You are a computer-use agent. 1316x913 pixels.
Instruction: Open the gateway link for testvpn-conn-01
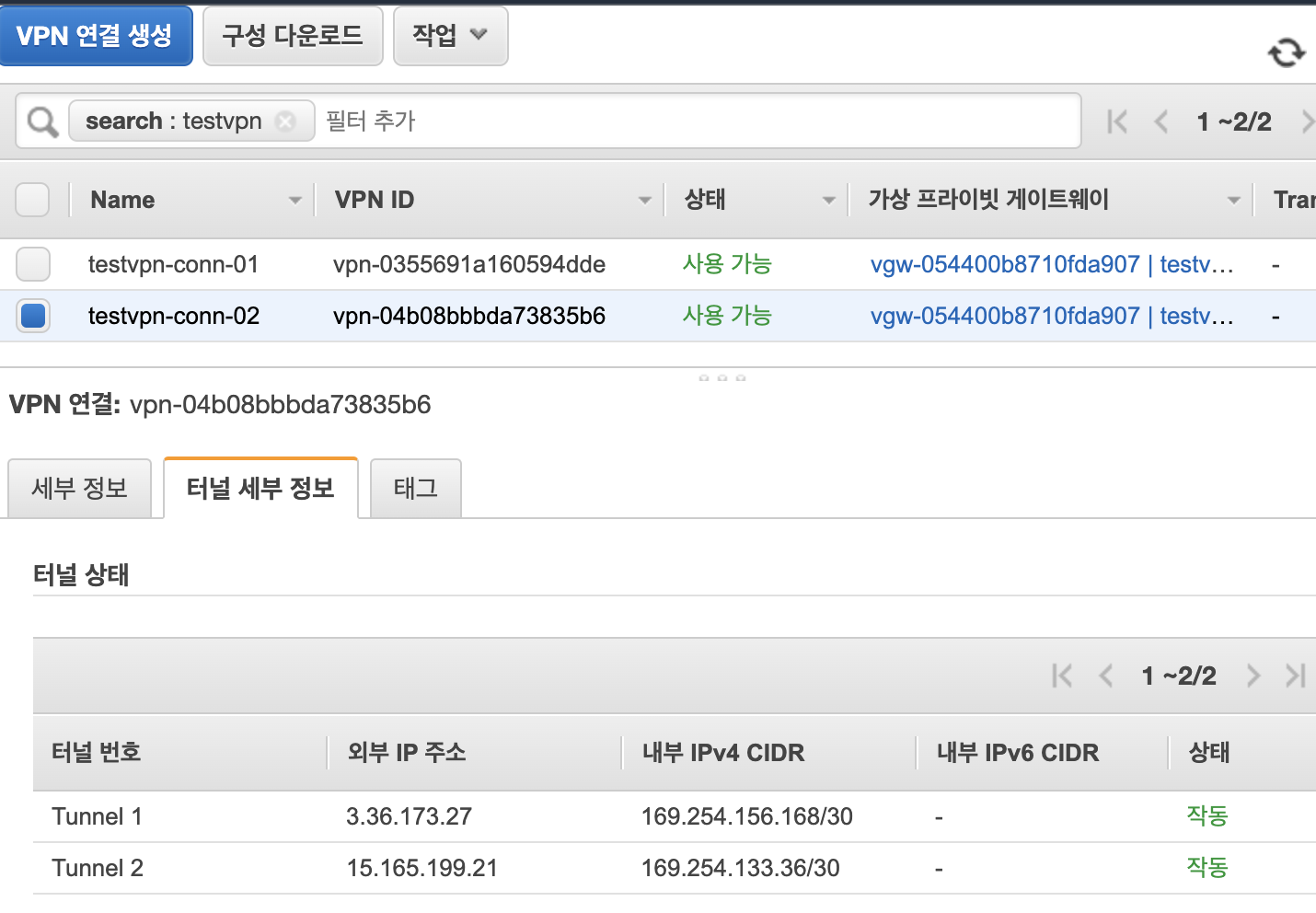tap(1052, 264)
